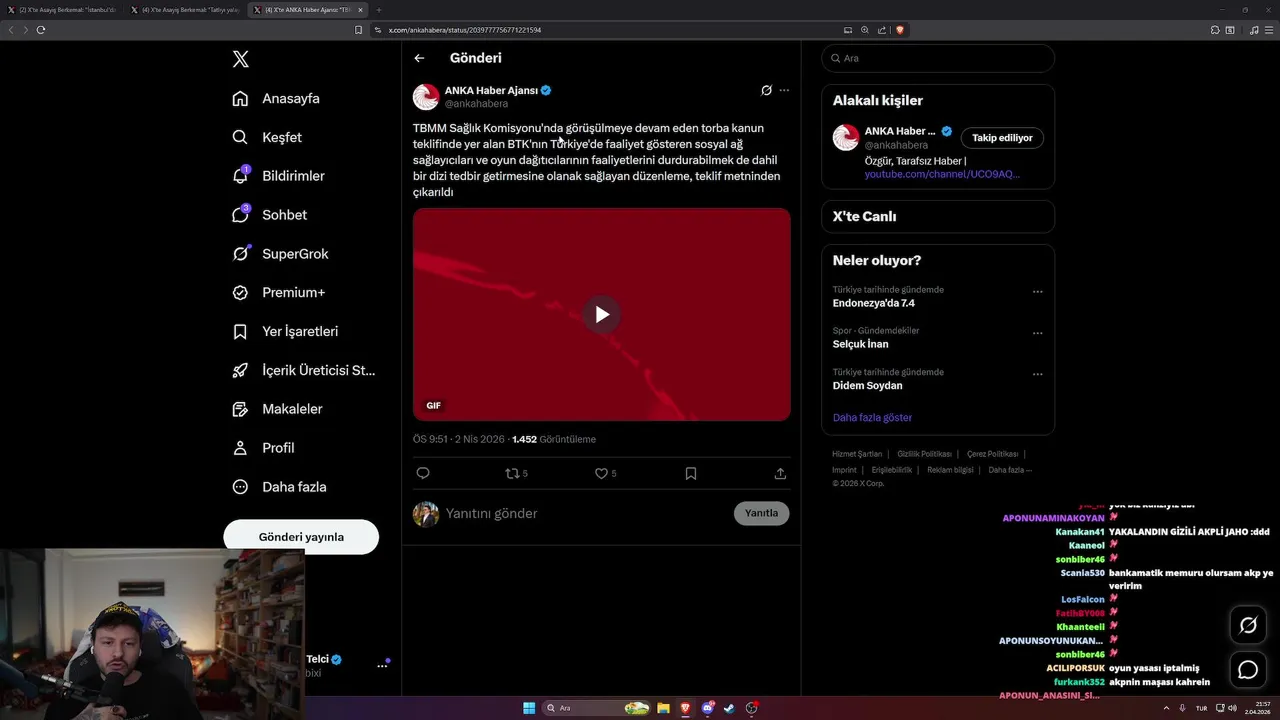Open Steam from taskbar
1280x720 pixels.
click(x=729, y=708)
